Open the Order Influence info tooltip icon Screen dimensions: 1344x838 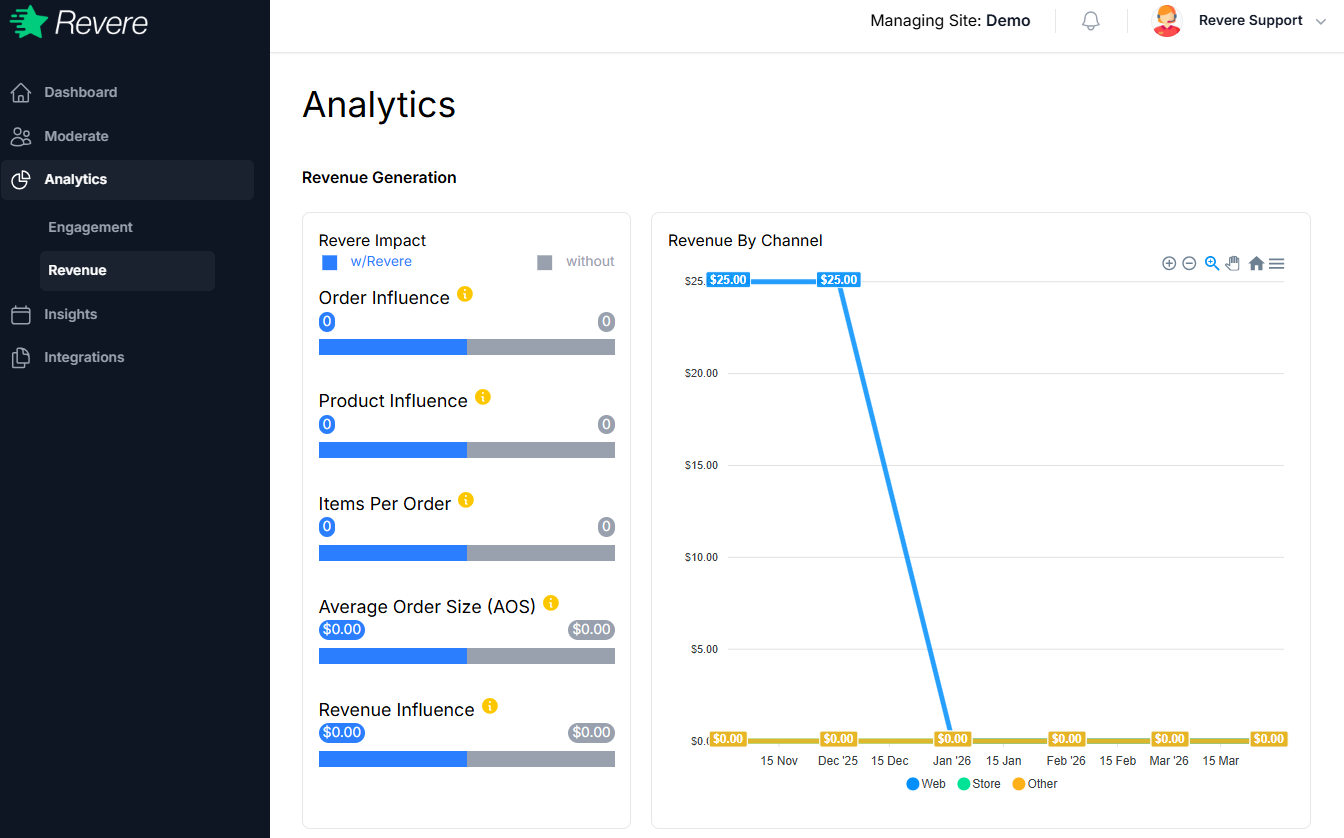(464, 293)
